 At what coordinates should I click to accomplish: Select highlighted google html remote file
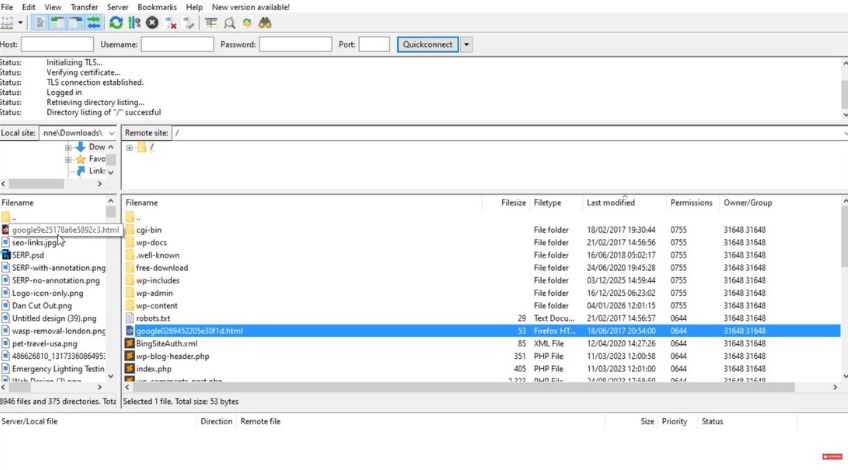pyautogui.click(x=482, y=331)
